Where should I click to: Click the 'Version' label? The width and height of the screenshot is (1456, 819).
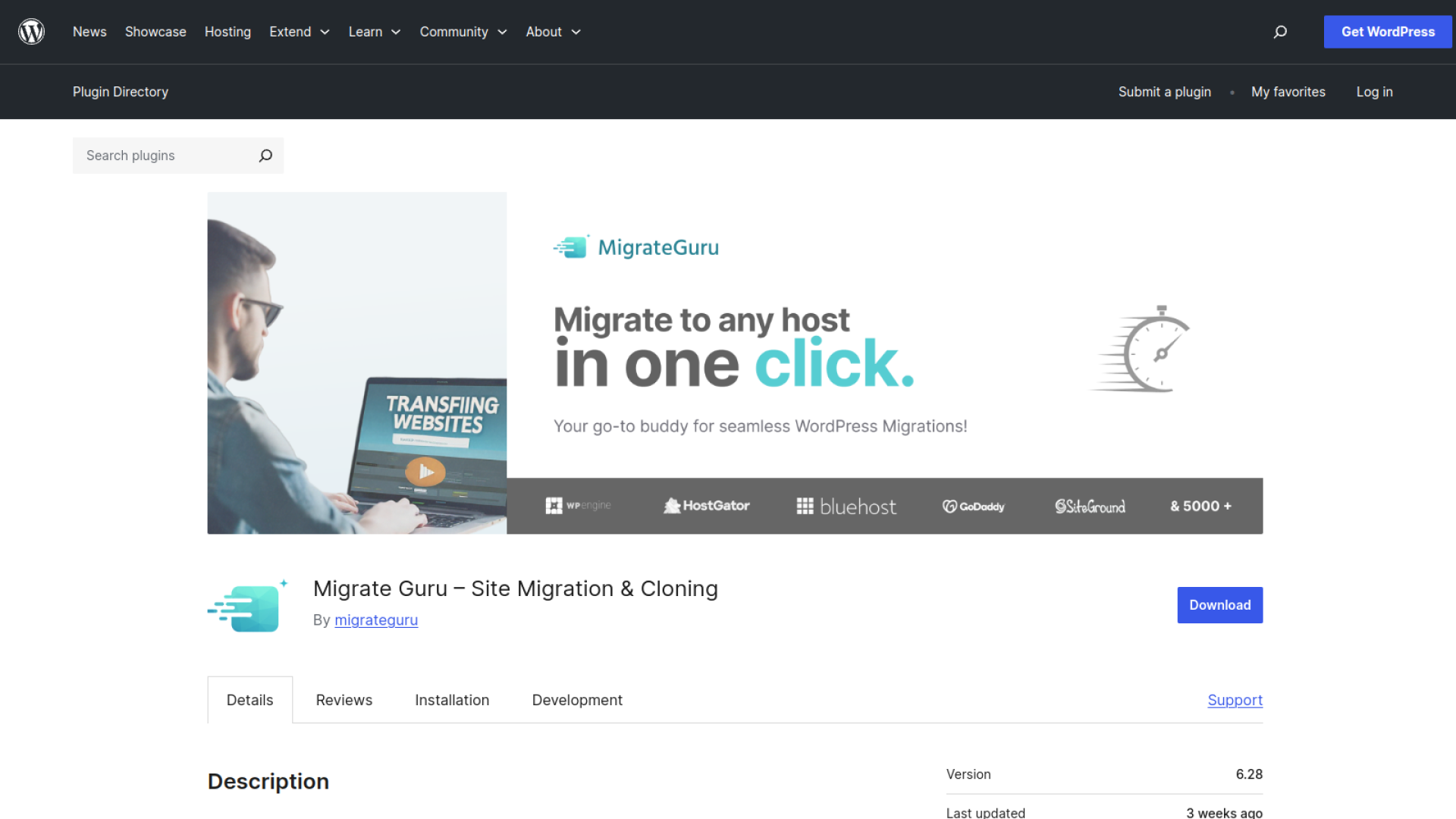tap(968, 774)
